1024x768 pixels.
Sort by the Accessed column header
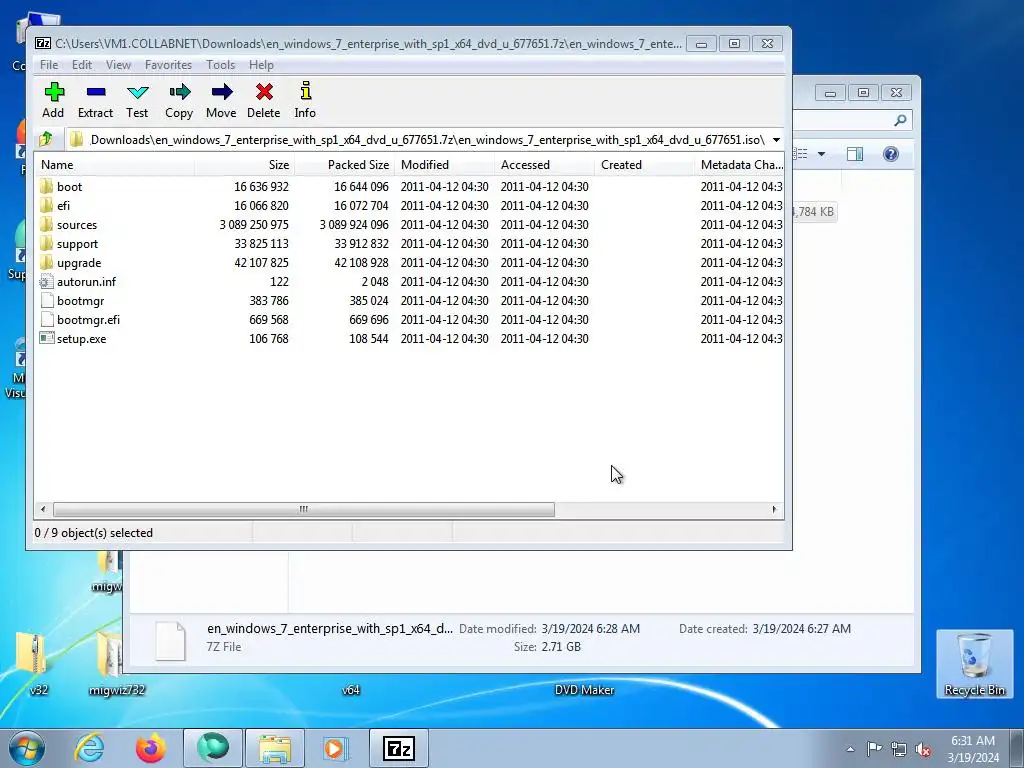point(544,165)
